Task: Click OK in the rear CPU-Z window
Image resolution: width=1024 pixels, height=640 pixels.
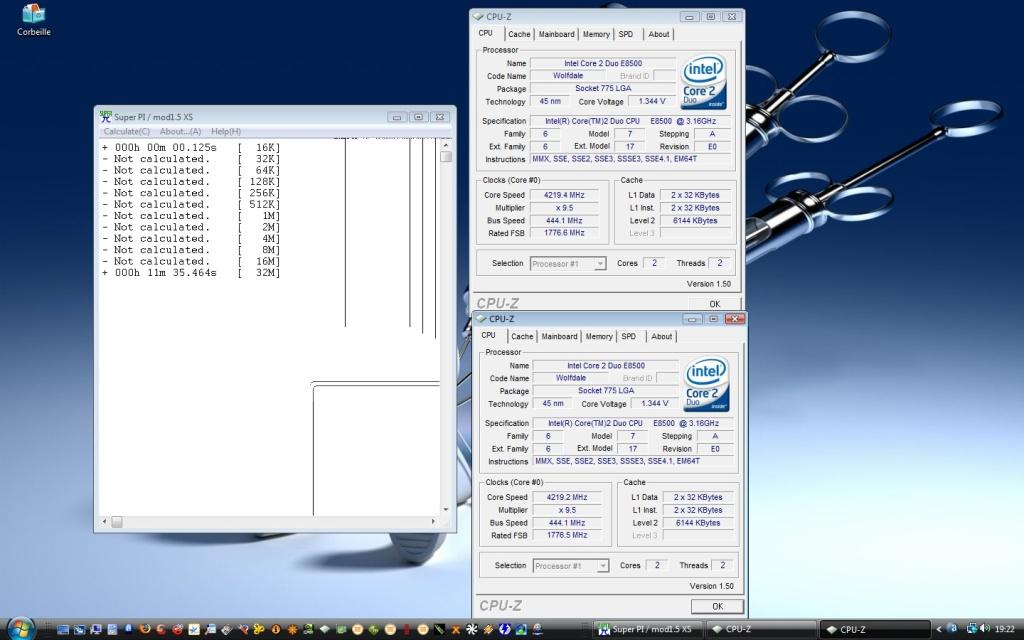Action: 714,304
